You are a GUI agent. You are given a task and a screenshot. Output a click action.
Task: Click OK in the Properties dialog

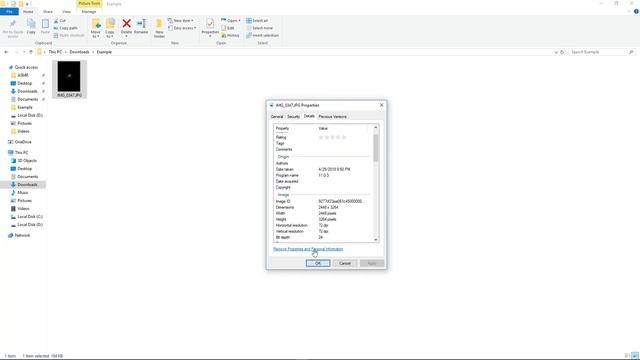point(318,263)
